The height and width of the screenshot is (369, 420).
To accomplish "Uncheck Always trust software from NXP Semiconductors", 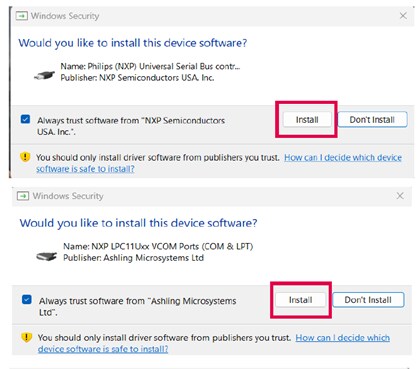I will [x=25, y=119].
